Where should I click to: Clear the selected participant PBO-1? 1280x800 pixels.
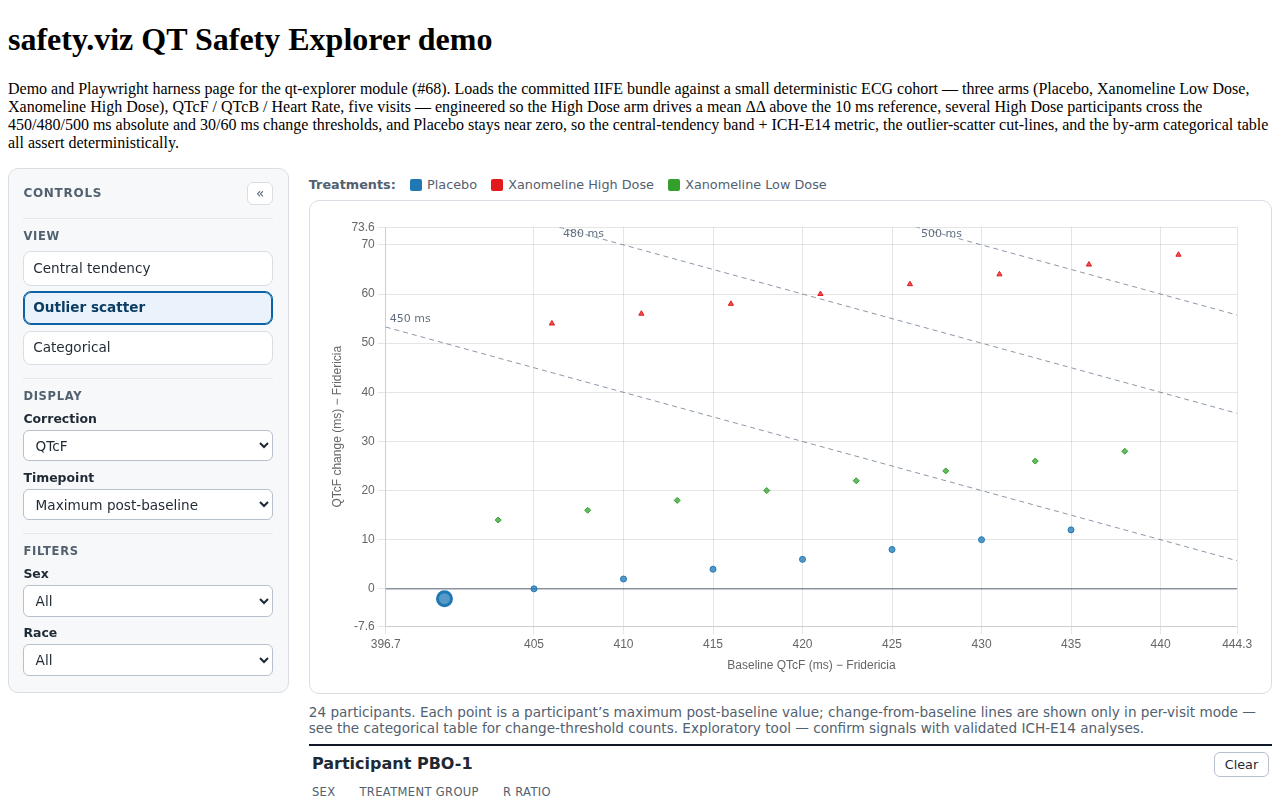click(x=1241, y=764)
